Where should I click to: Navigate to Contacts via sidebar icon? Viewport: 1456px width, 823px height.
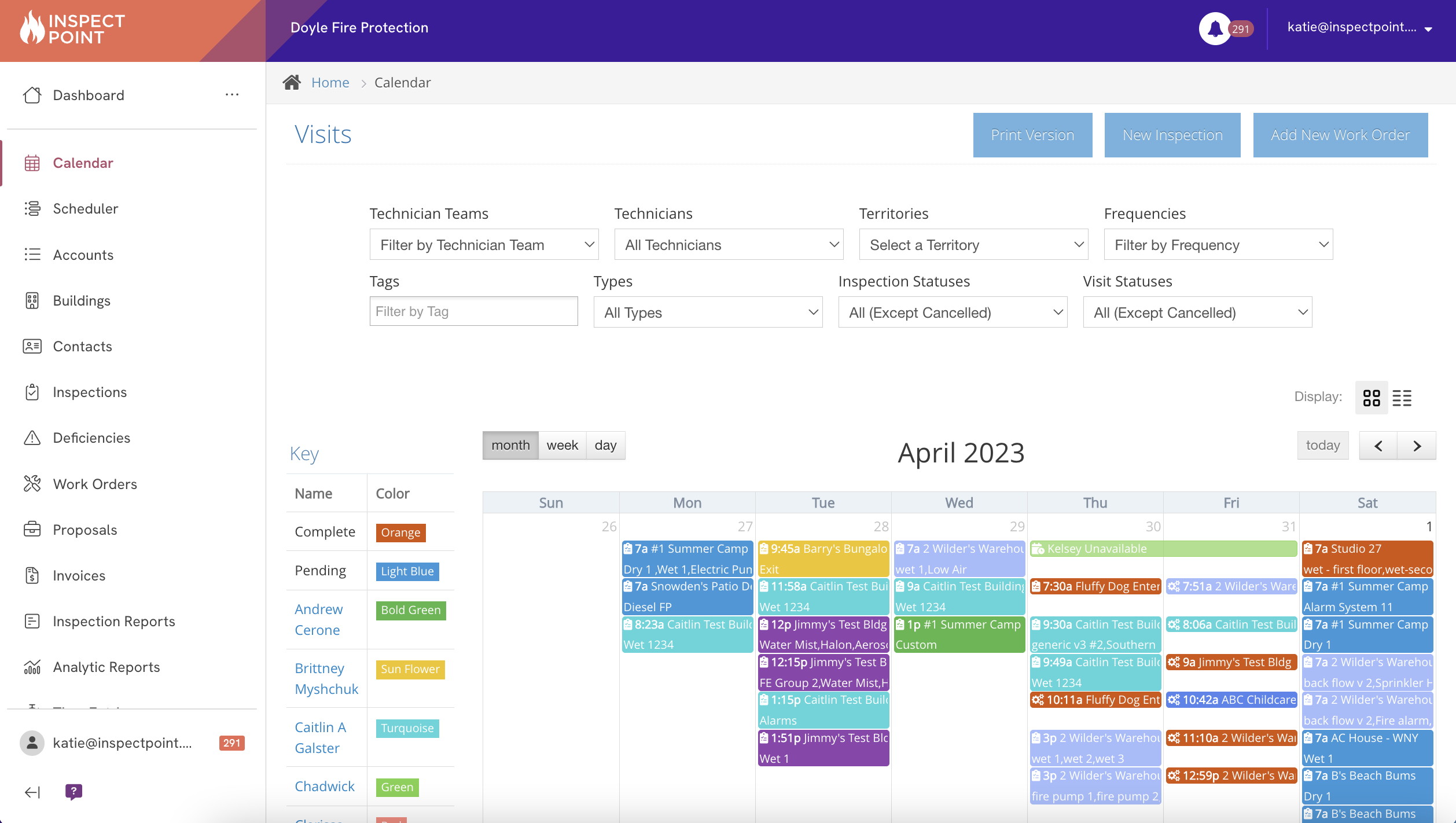click(32, 346)
